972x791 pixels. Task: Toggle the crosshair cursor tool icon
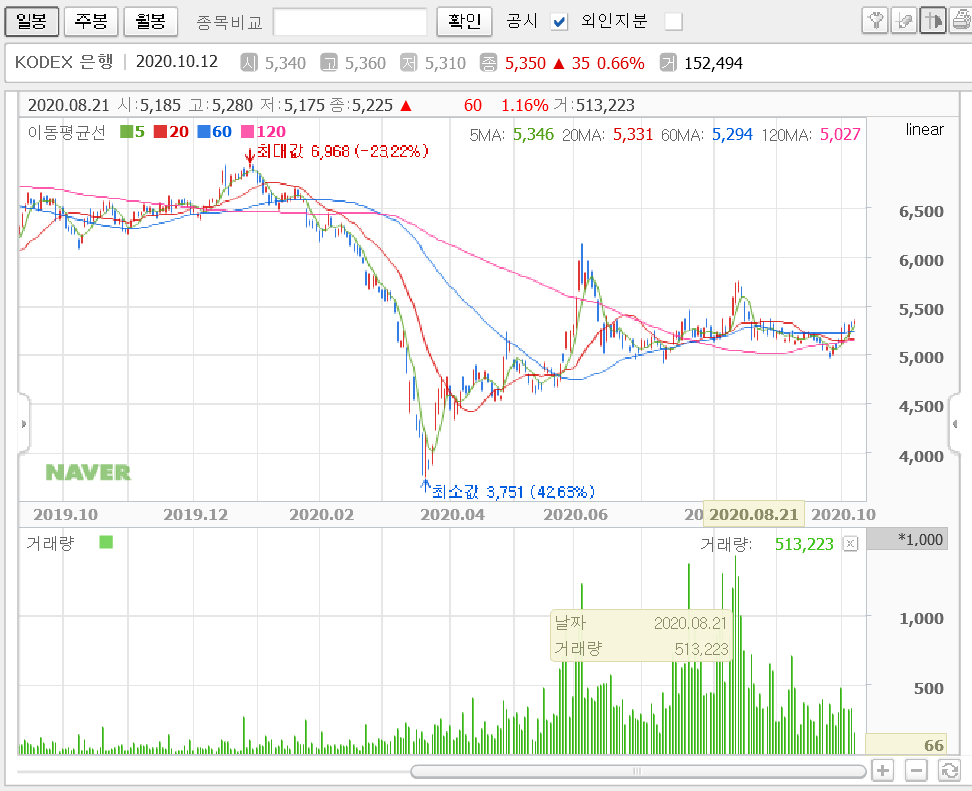point(932,21)
